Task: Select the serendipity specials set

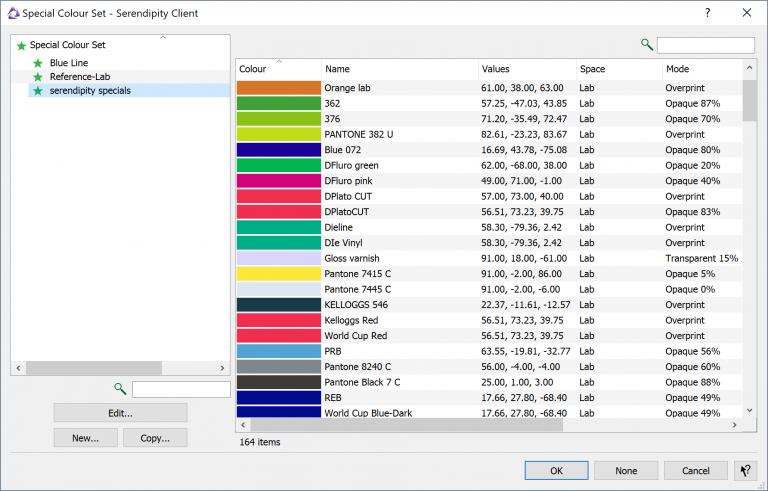Action: 90,91
